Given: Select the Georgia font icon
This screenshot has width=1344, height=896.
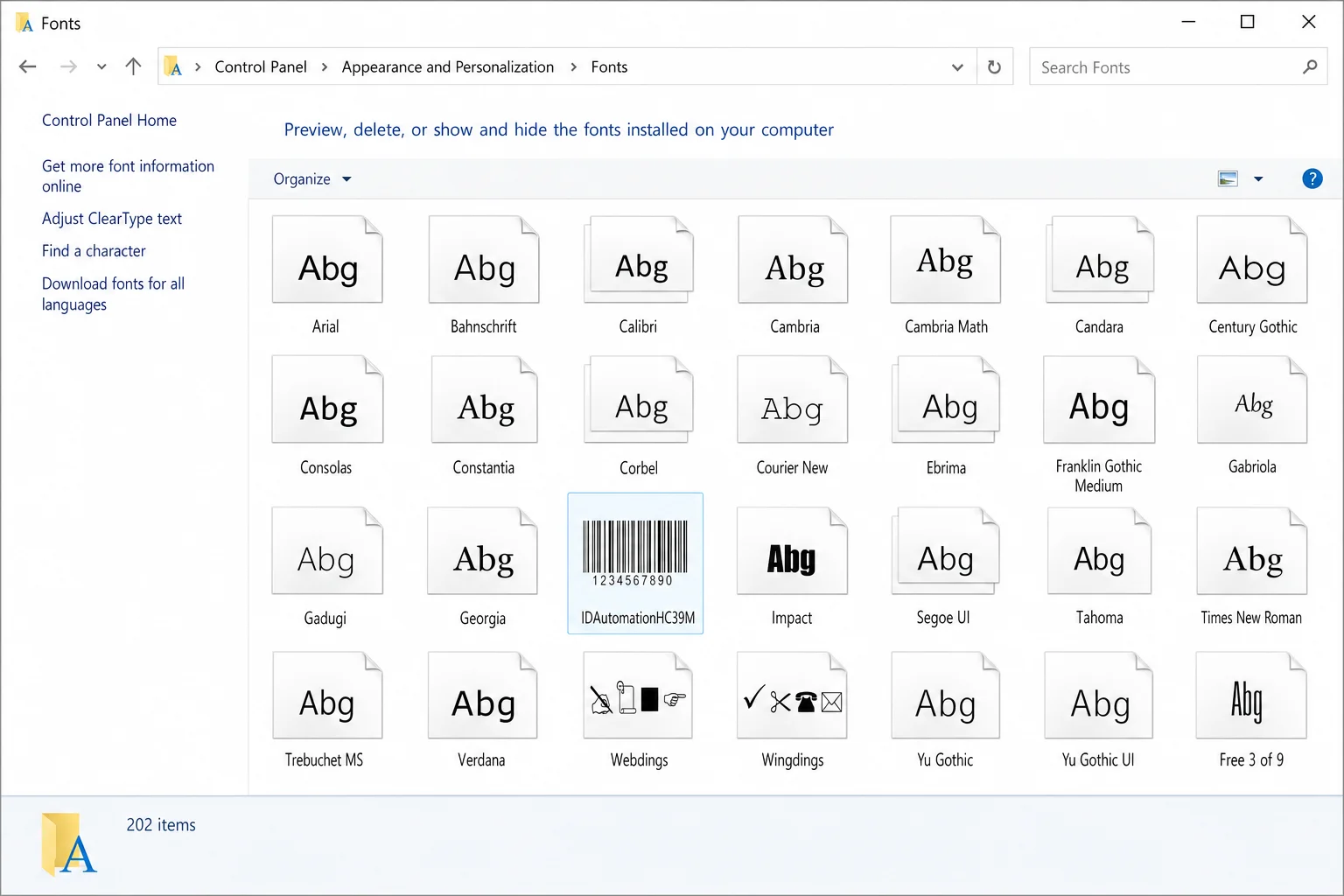Looking at the screenshot, I should coord(482,551).
